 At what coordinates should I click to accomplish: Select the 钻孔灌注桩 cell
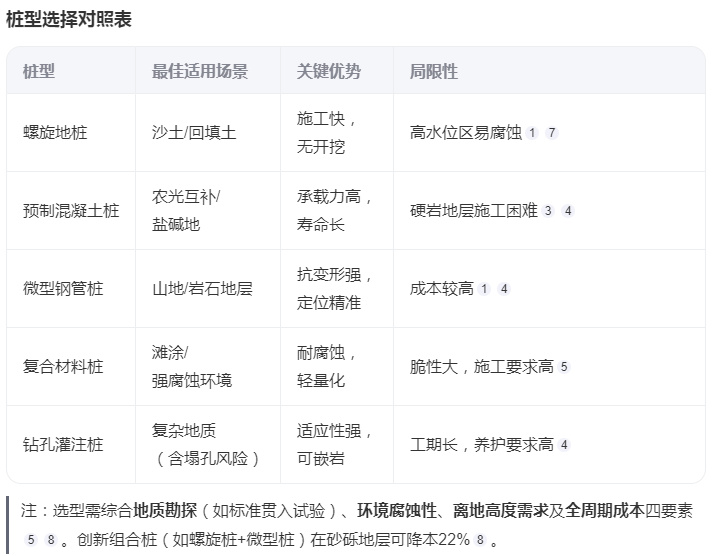coord(63,445)
